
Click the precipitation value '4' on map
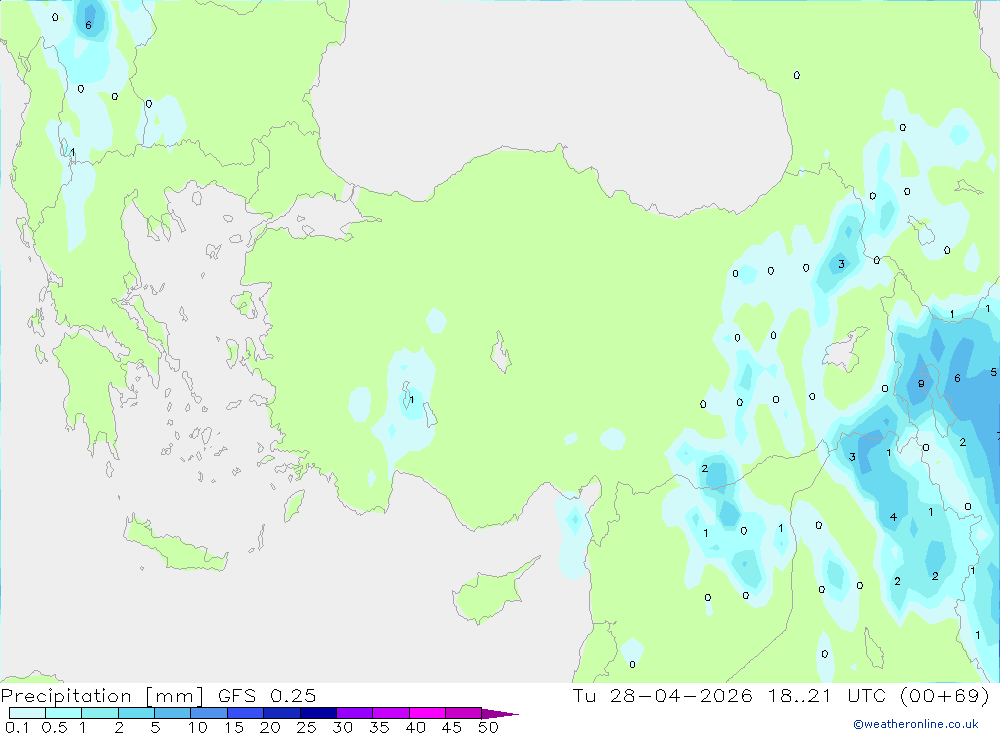pos(893,517)
